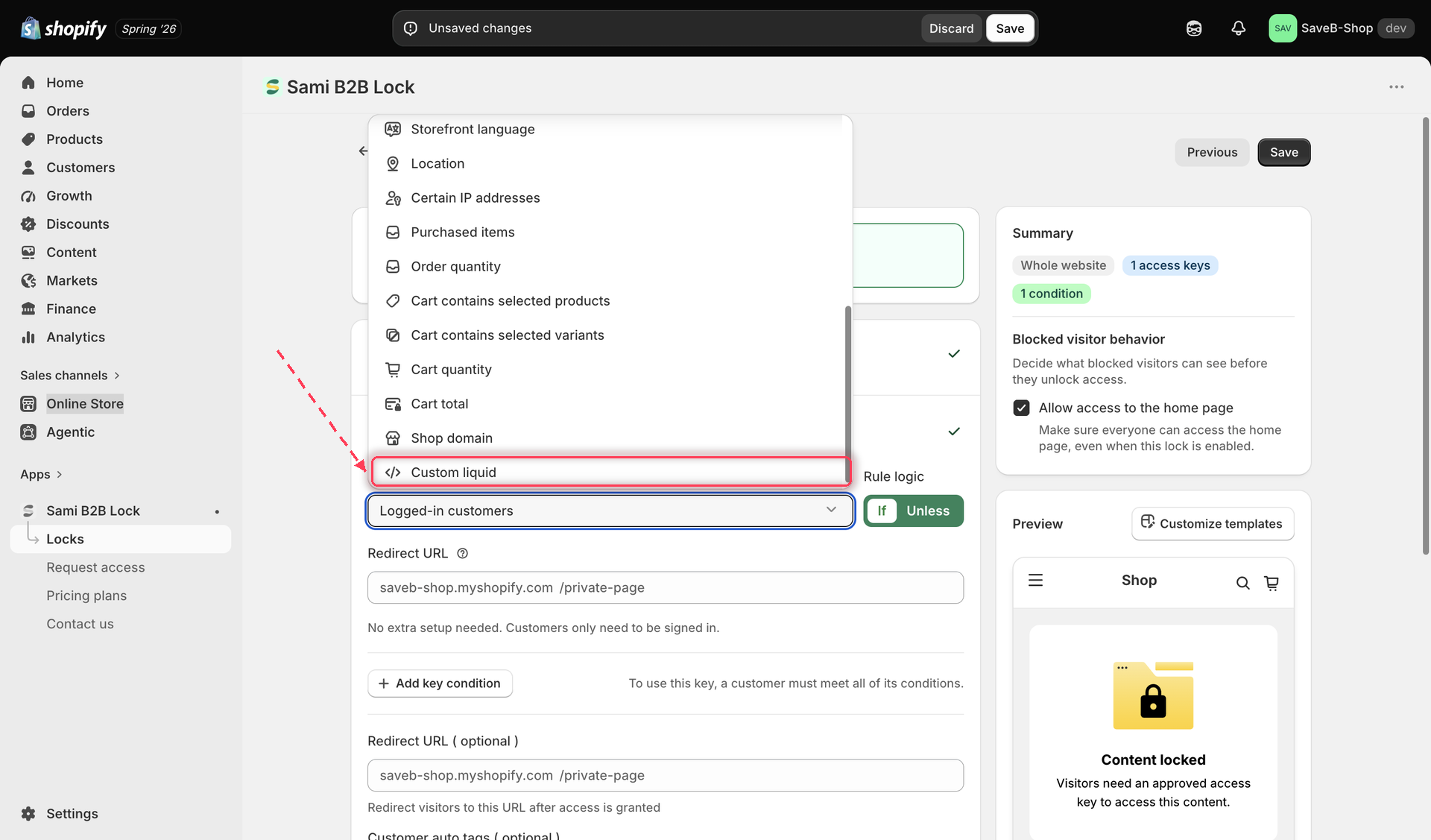This screenshot has height=840, width=1431.
Task: Click the Finance bank icon
Action: pyautogui.click(x=28, y=309)
